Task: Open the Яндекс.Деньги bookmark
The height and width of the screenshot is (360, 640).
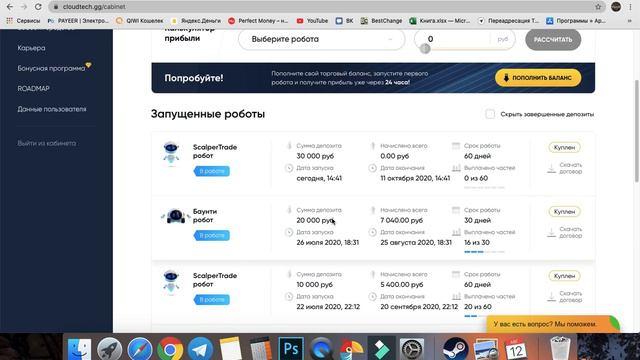Action: coord(196,20)
